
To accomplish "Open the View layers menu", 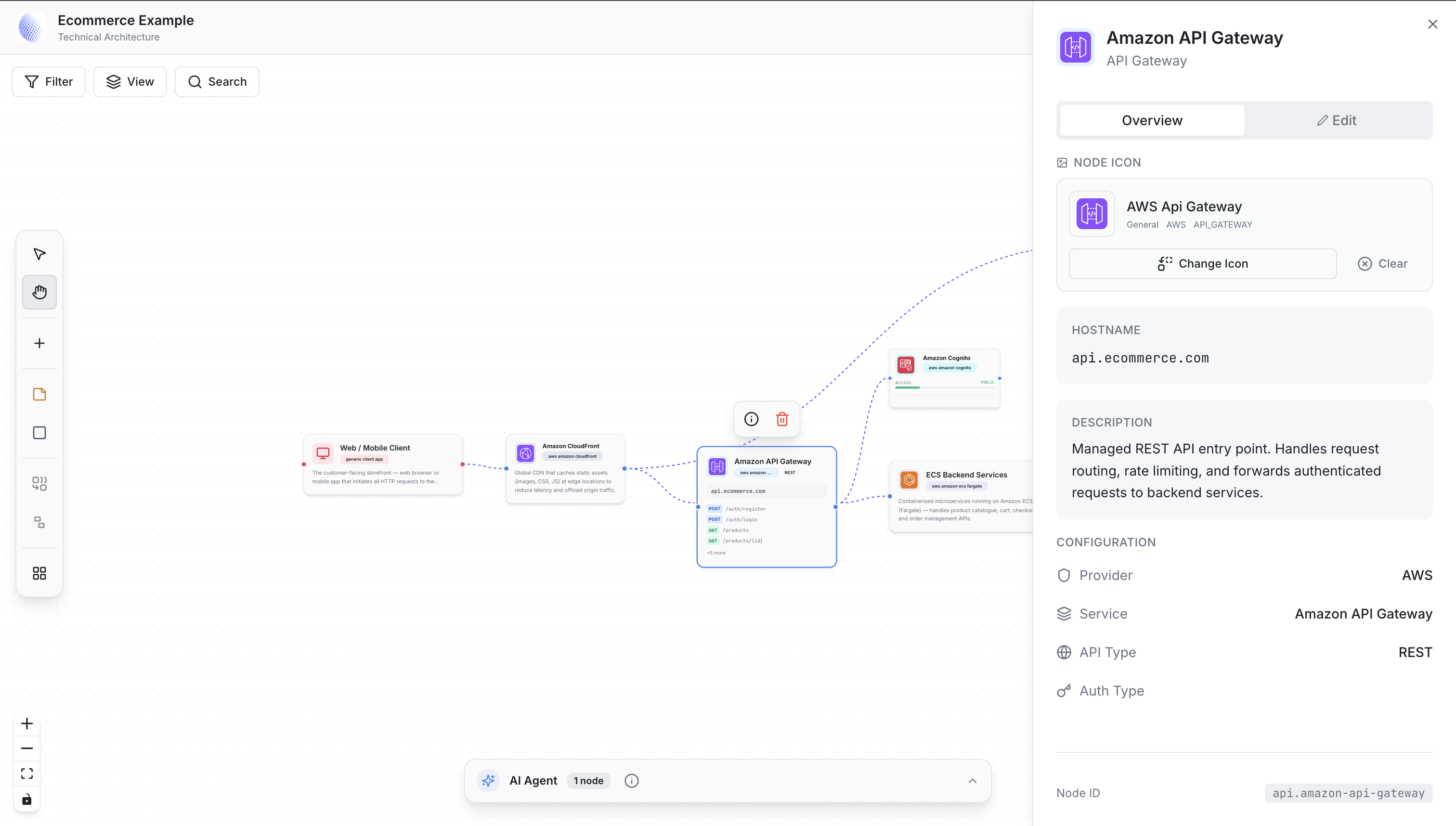I will 130,82.
